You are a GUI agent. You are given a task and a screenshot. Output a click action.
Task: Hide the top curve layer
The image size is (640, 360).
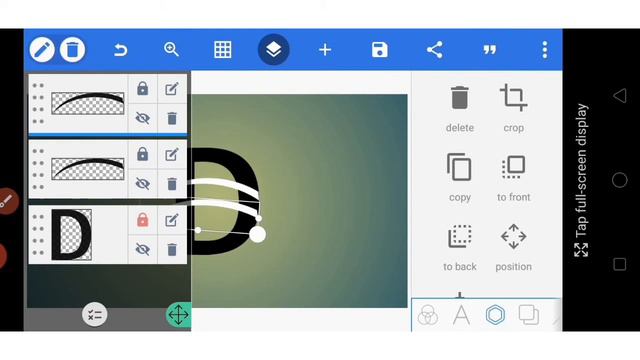pyautogui.click(x=142, y=118)
